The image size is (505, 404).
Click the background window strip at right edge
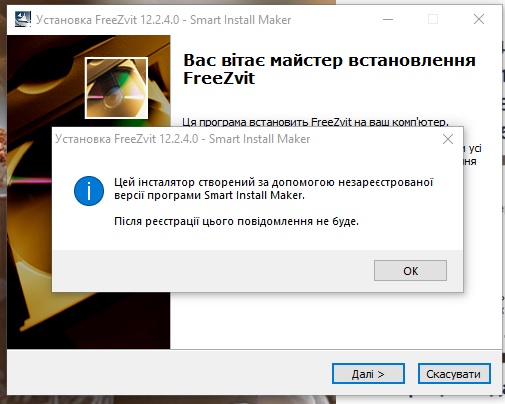pos(503,200)
